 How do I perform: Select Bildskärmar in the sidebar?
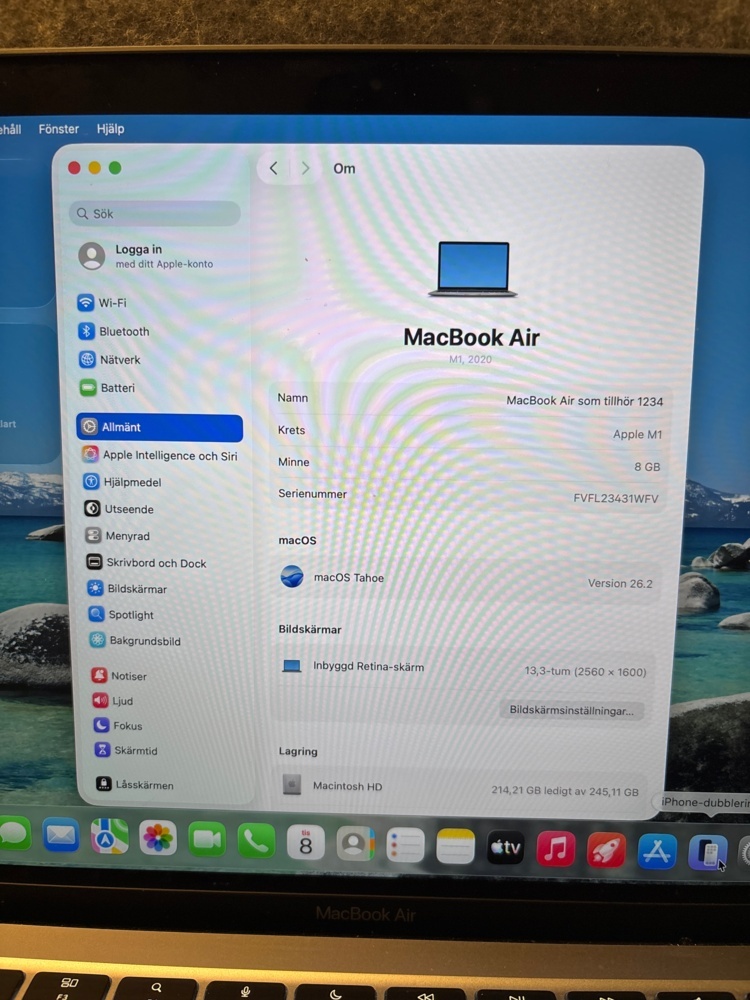[x=128, y=589]
